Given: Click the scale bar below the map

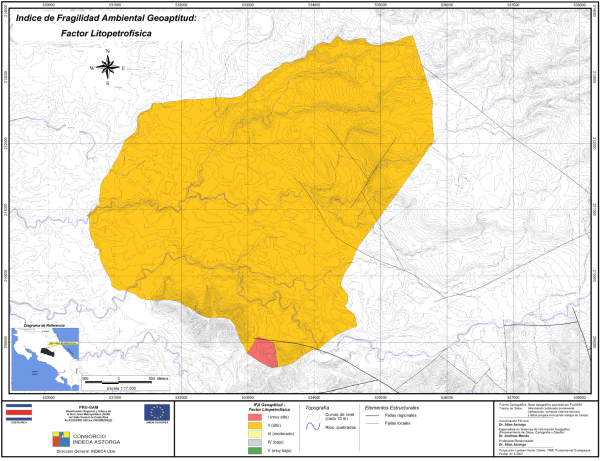Looking at the screenshot, I should click(x=118, y=378).
